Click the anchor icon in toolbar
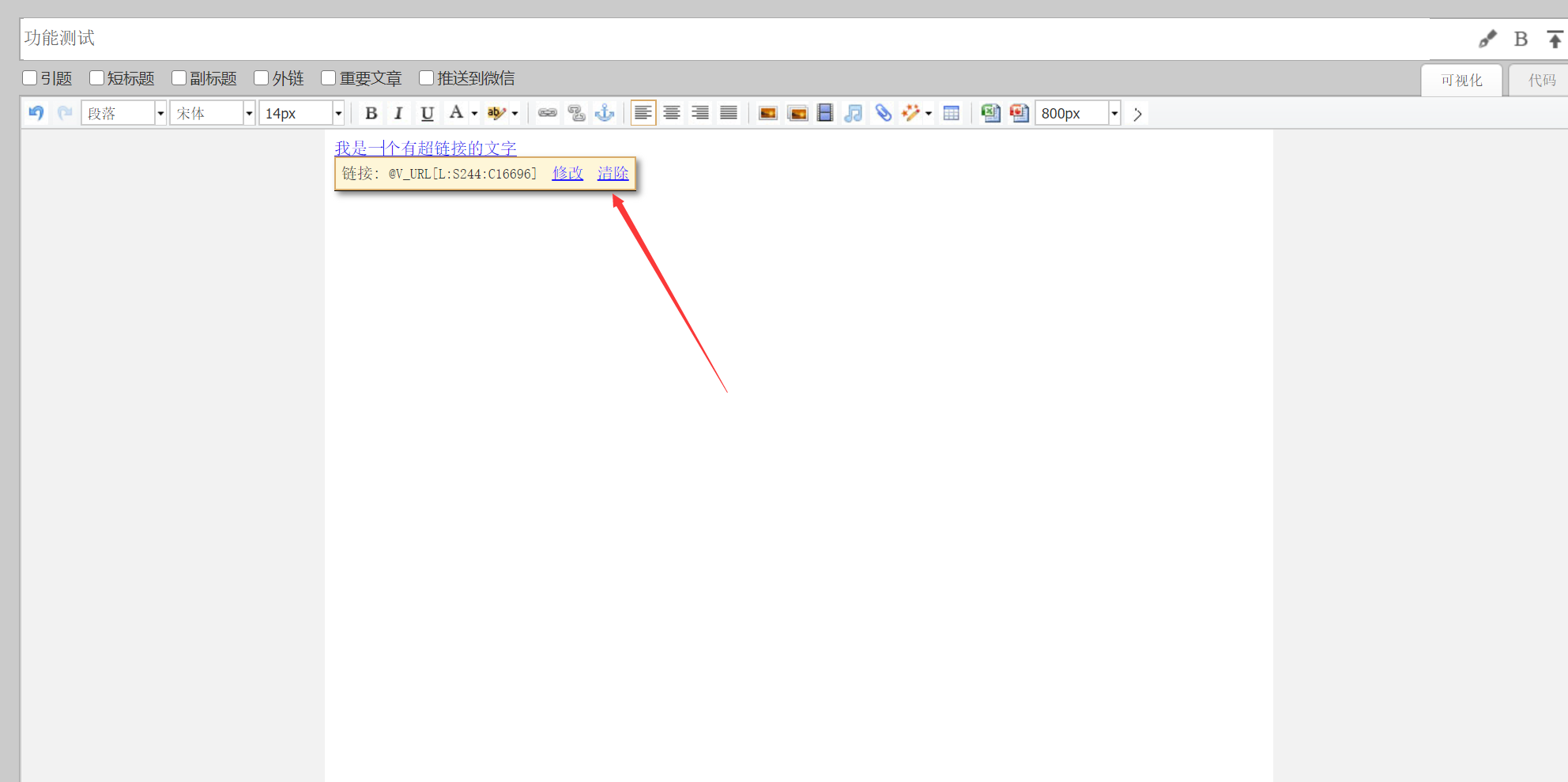 point(605,113)
